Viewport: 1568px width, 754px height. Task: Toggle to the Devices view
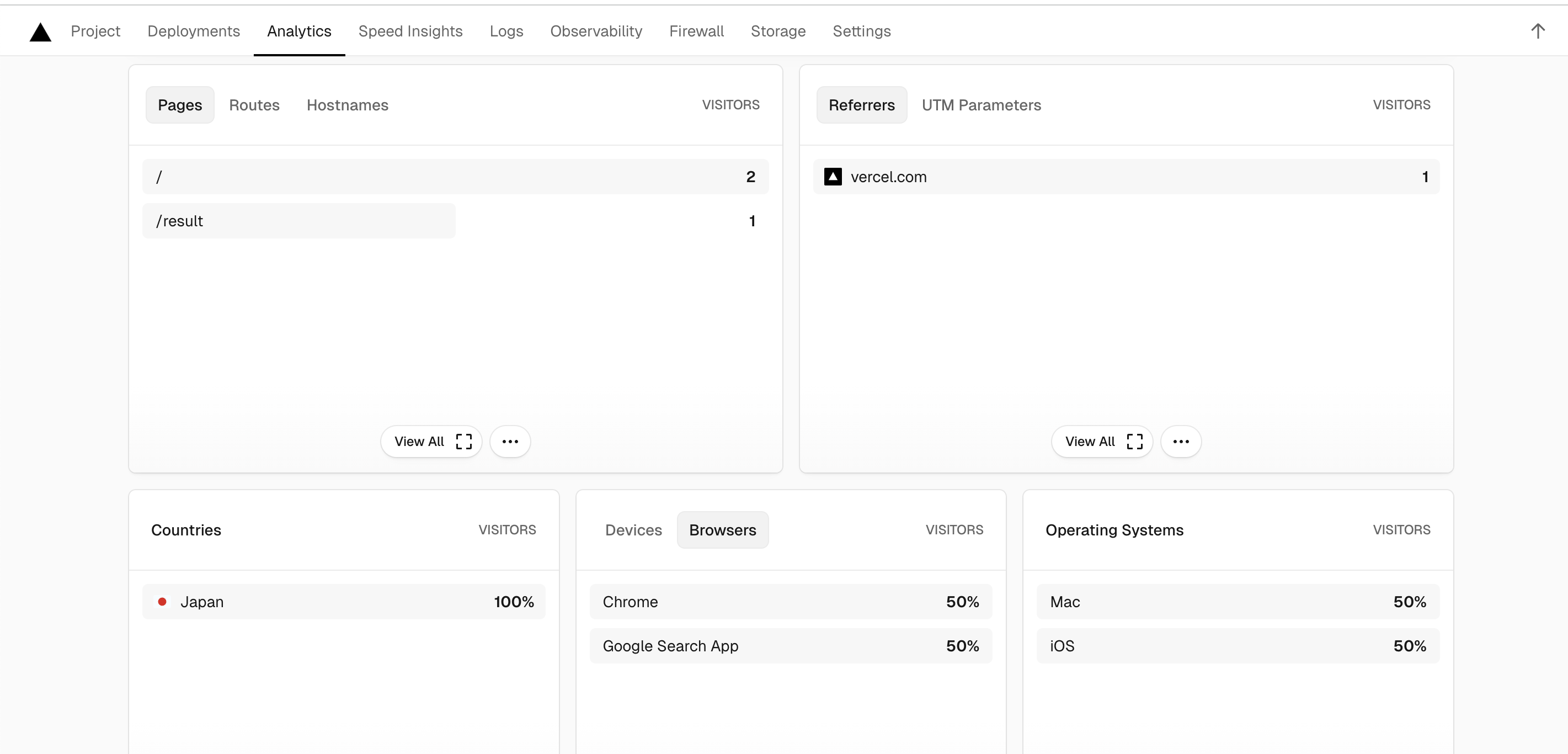pos(633,530)
